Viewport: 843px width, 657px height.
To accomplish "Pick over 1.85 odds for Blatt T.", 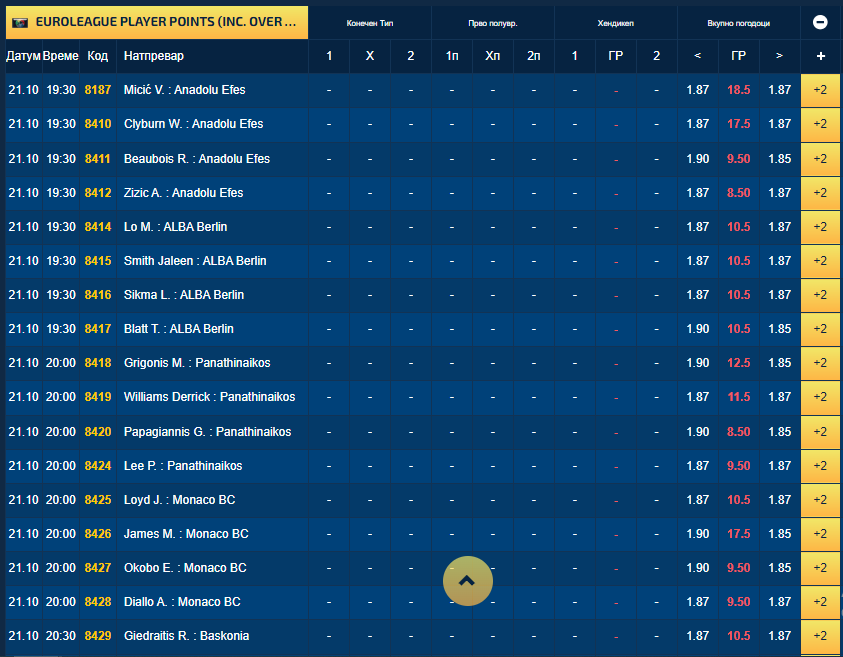I will [x=780, y=328].
